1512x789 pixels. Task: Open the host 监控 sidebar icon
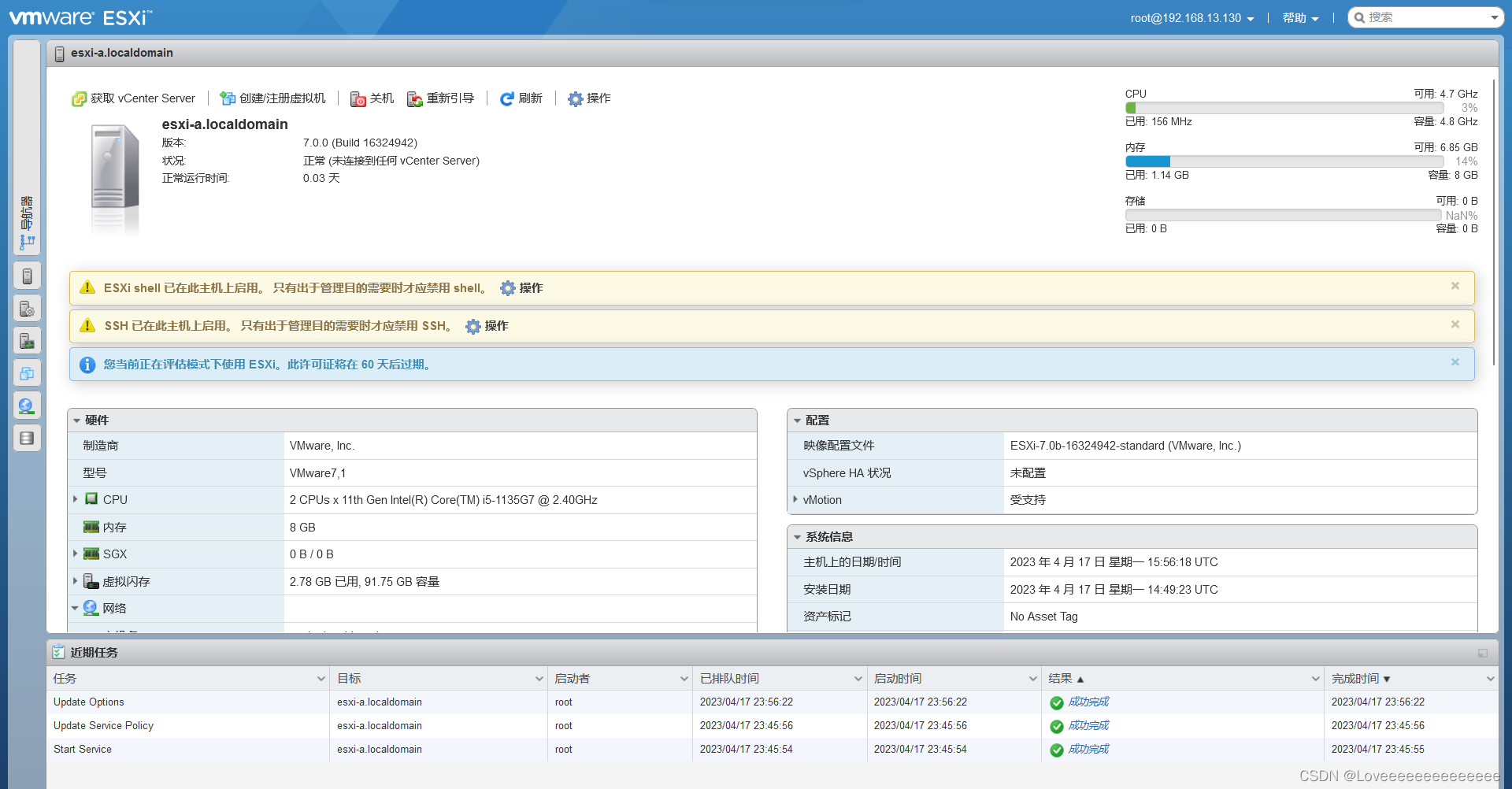[28, 340]
